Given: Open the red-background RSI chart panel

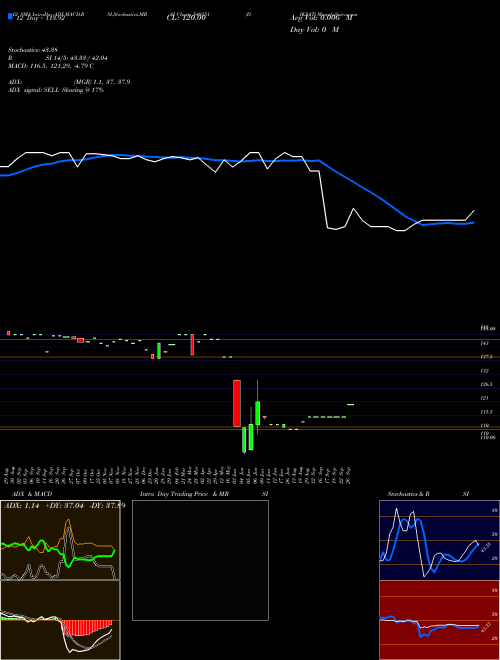Looking at the screenshot, I should point(439,620).
